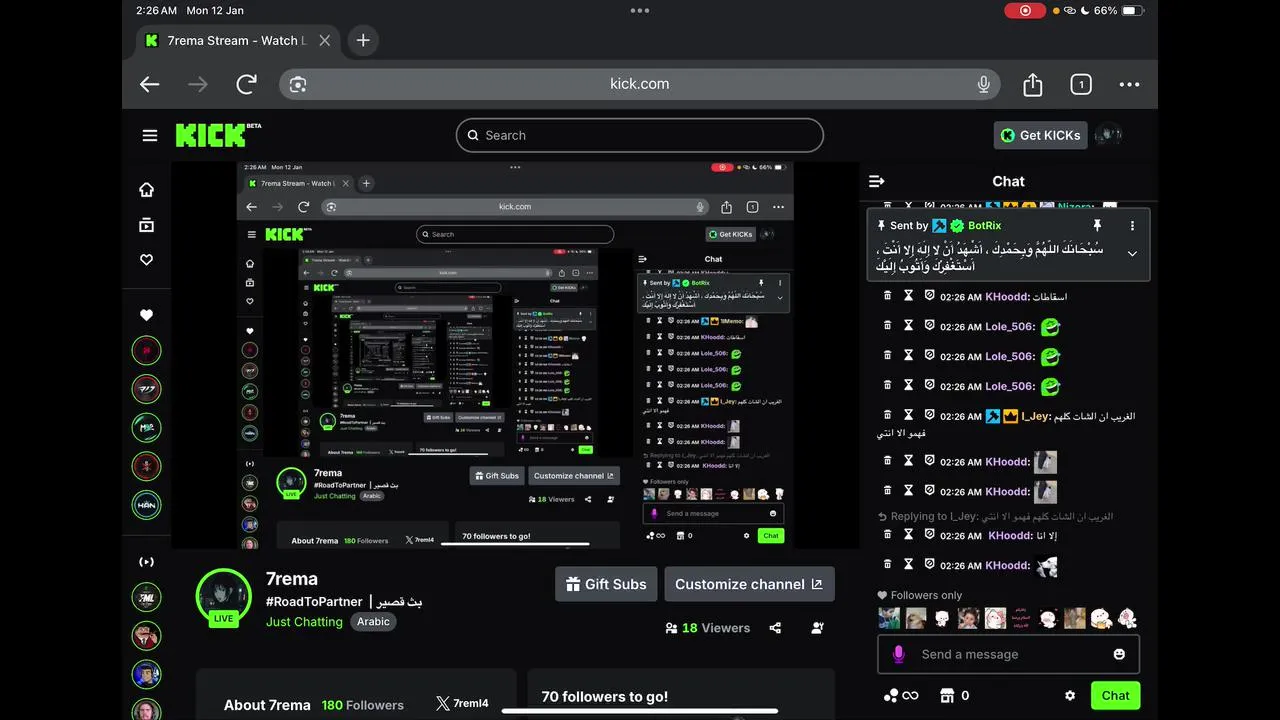Click the Gift Subs button
1280x720 pixels.
tap(606, 584)
